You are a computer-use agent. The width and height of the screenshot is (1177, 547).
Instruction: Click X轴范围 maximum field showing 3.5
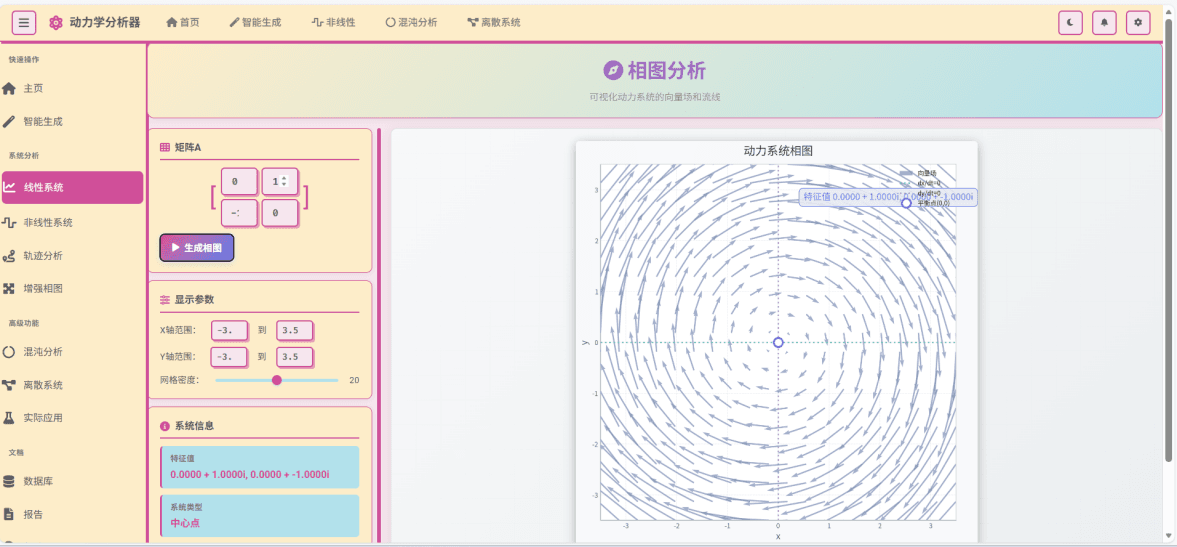coord(294,331)
